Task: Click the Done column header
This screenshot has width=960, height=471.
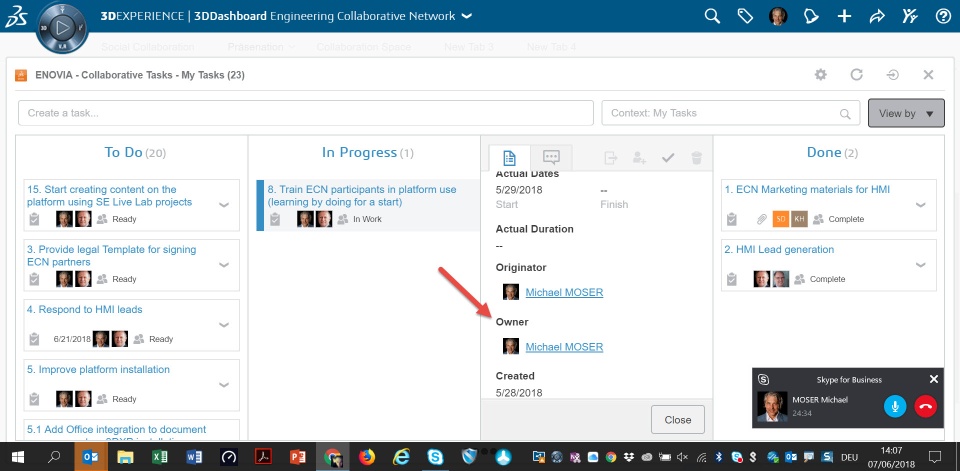Action: point(834,153)
